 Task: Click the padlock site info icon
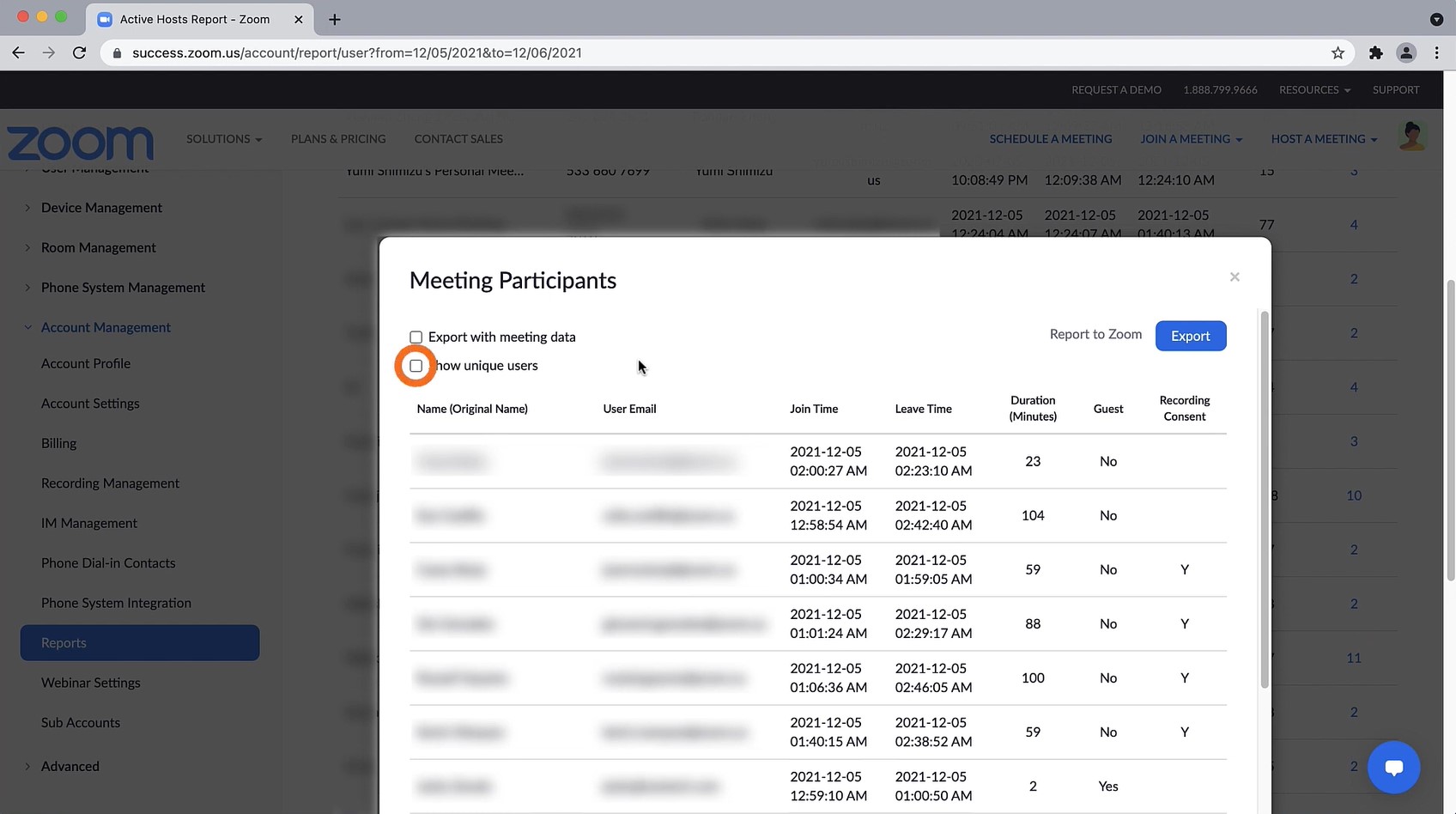[118, 53]
